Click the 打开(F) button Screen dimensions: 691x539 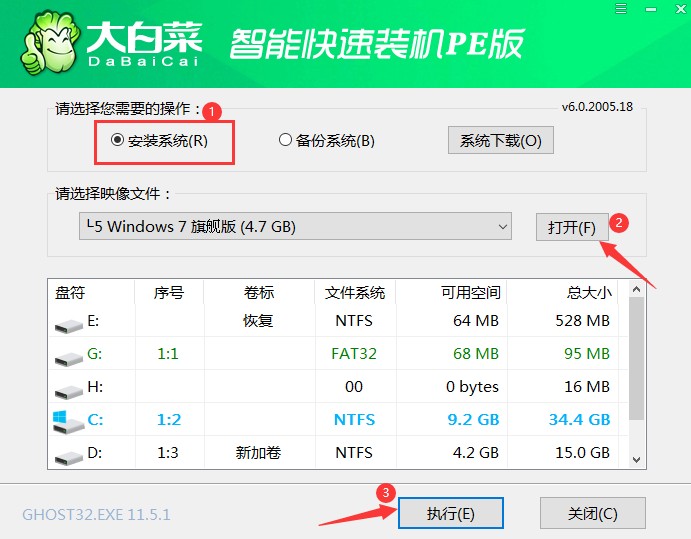pyautogui.click(x=572, y=227)
